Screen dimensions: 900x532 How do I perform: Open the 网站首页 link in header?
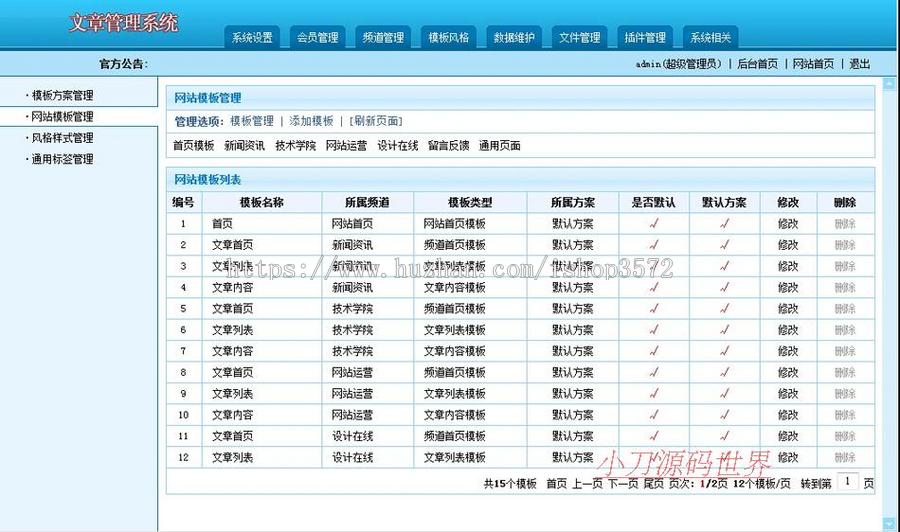pos(813,64)
